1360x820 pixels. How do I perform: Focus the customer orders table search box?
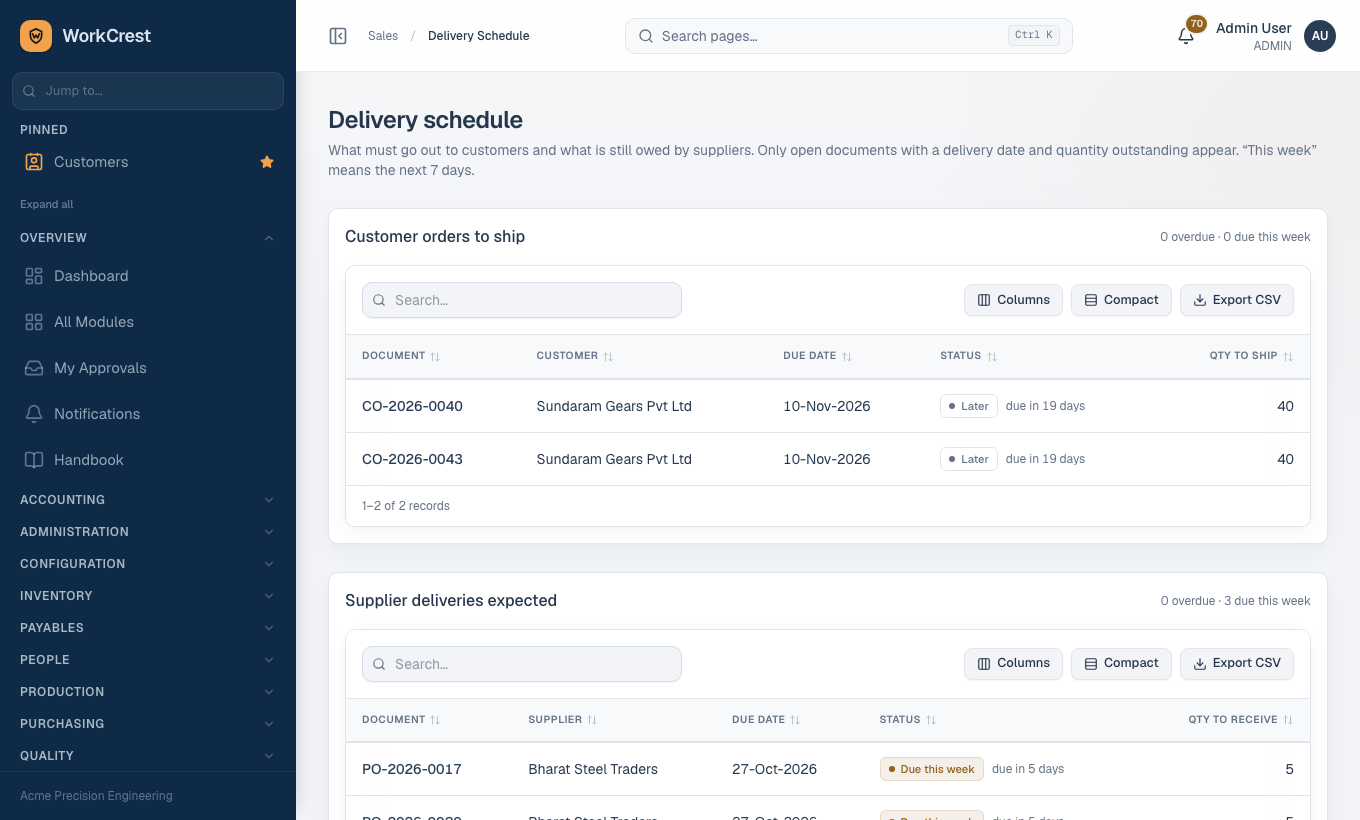click(x=522, y=300)
